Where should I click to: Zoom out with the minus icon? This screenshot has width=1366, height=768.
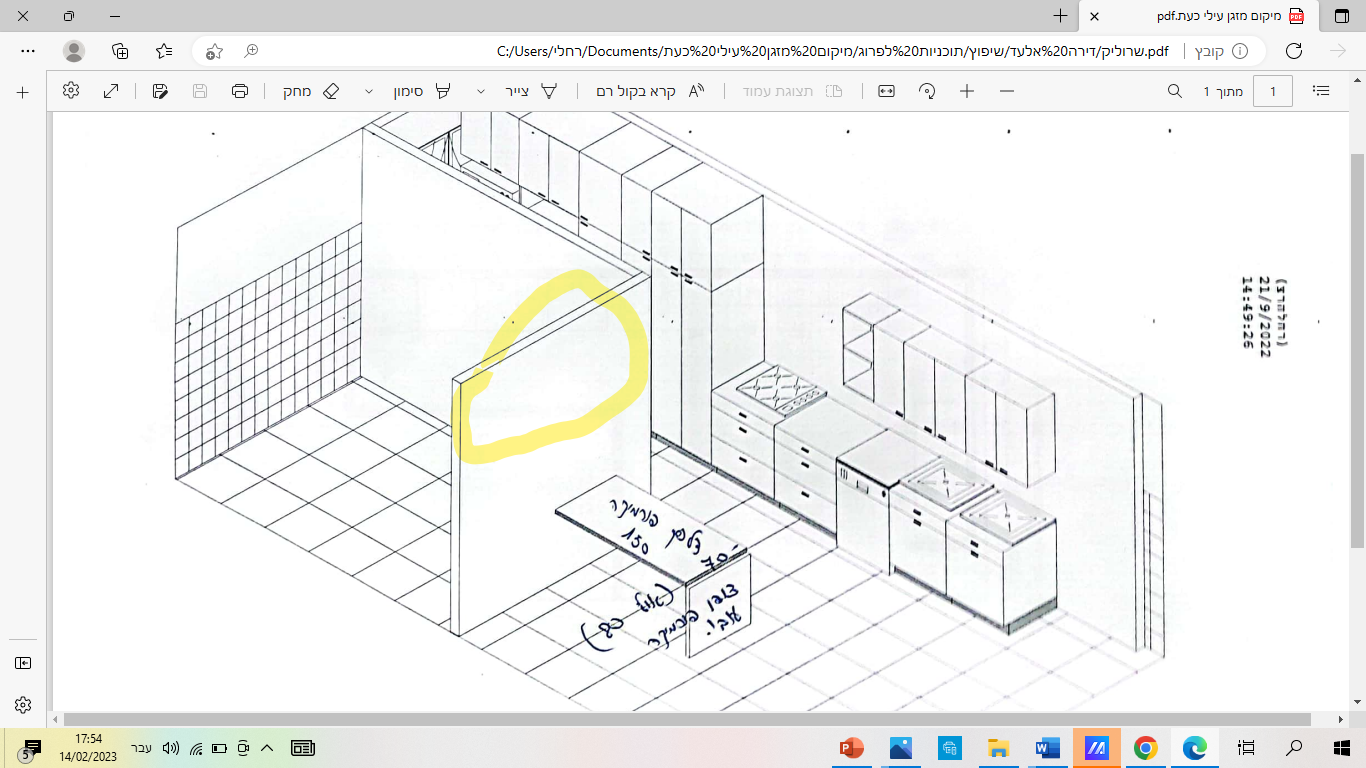coord(1007,91)
